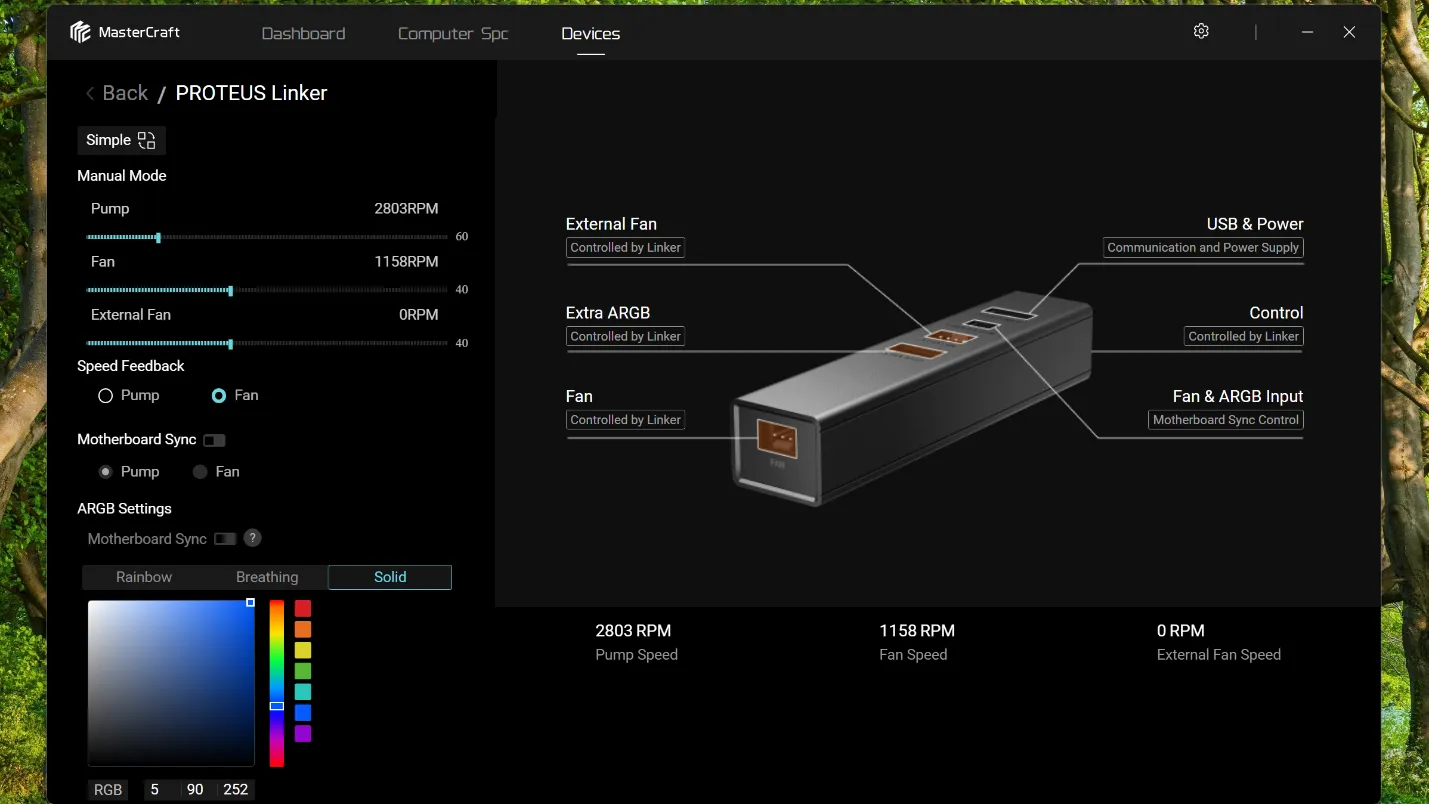
Task: Pick the purple color swatch
Action: point(303,734)
